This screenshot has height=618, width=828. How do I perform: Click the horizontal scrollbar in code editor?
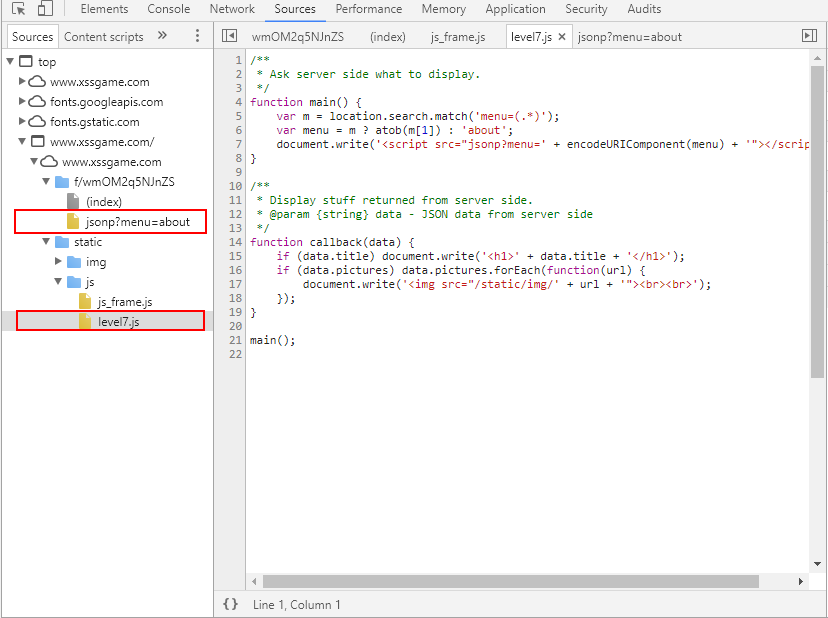pos(510,581)
